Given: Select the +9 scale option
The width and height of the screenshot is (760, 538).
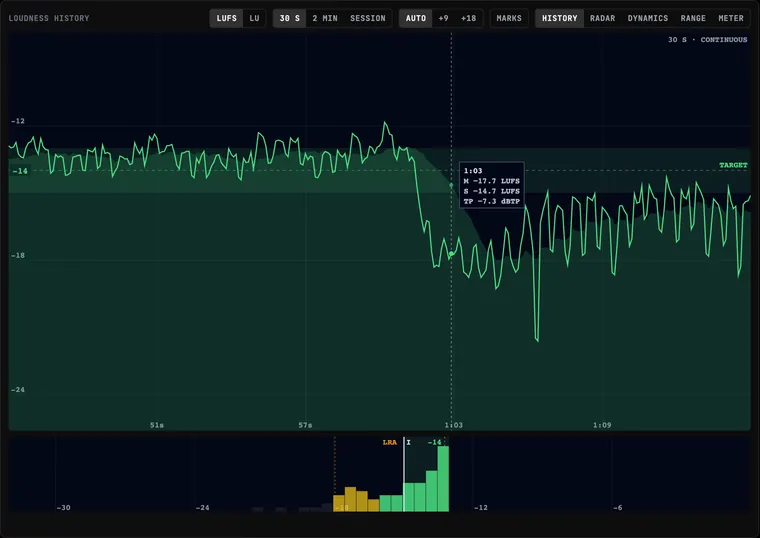Looking at the screenshot, I should (x=443, y=18).
